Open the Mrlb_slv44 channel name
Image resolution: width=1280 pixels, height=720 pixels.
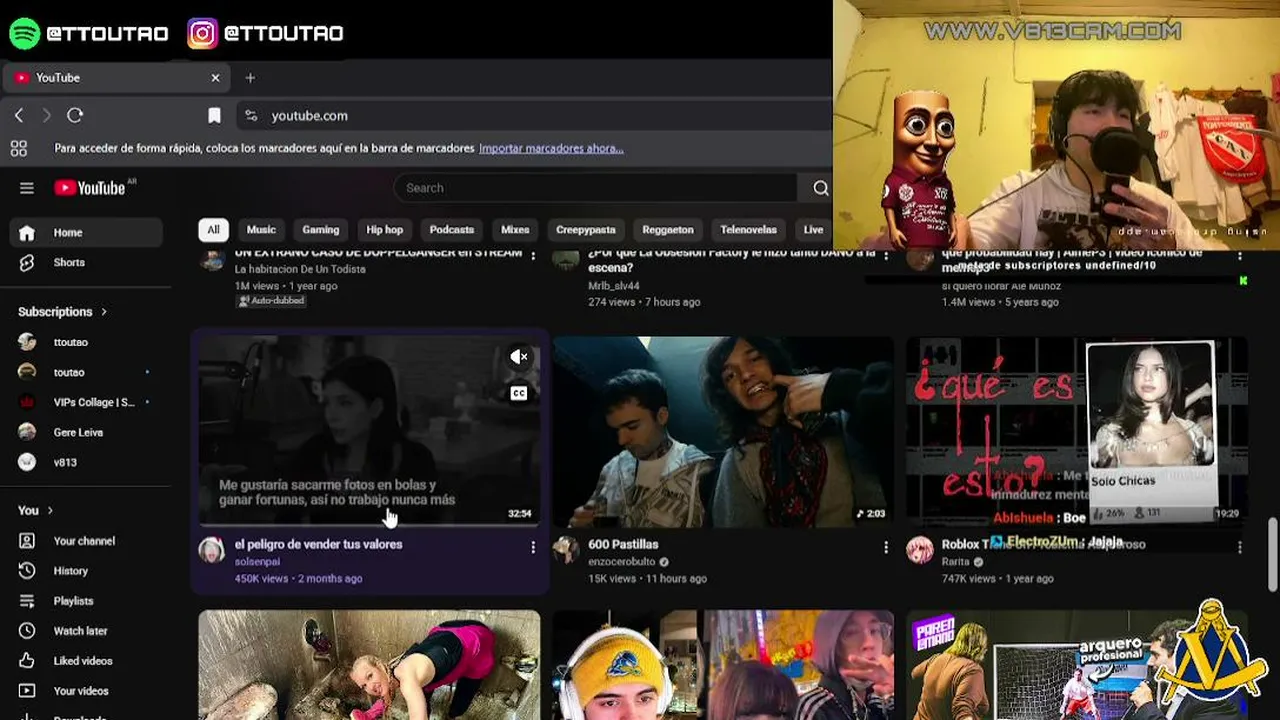pos(613,286)
